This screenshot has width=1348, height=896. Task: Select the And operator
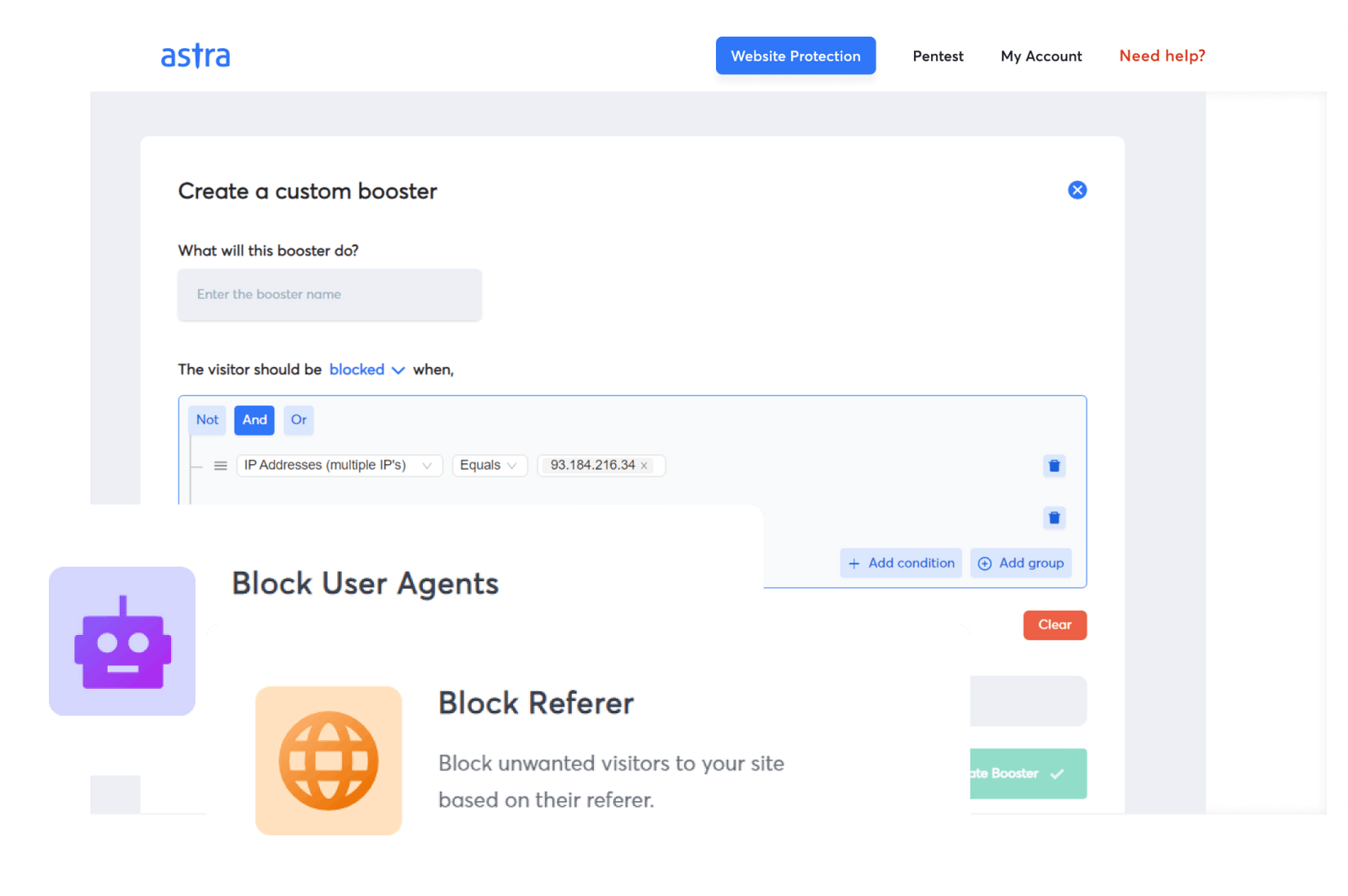254,420
